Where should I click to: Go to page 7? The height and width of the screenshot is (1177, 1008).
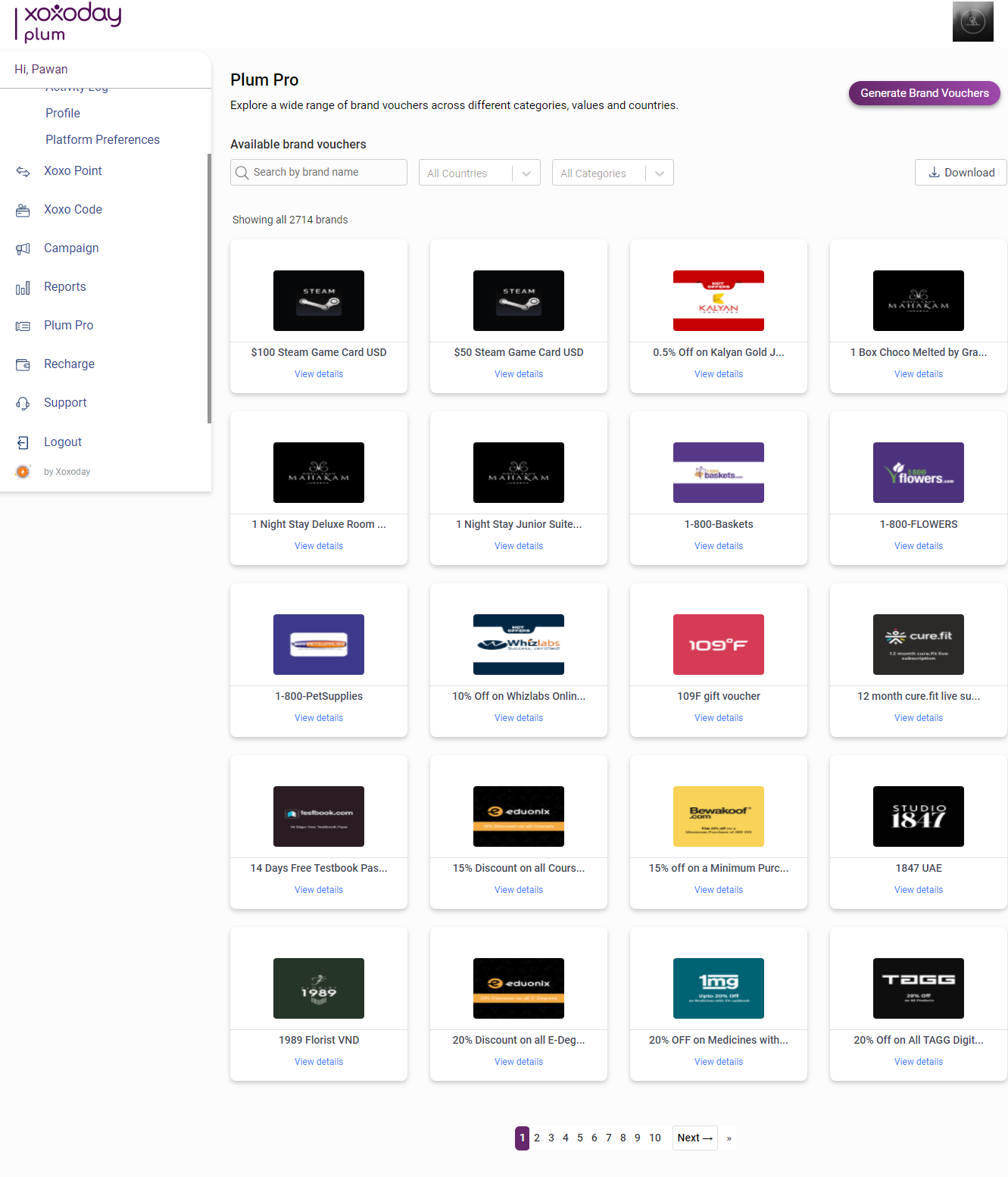pyautogui.click(x=609, y=1138)
